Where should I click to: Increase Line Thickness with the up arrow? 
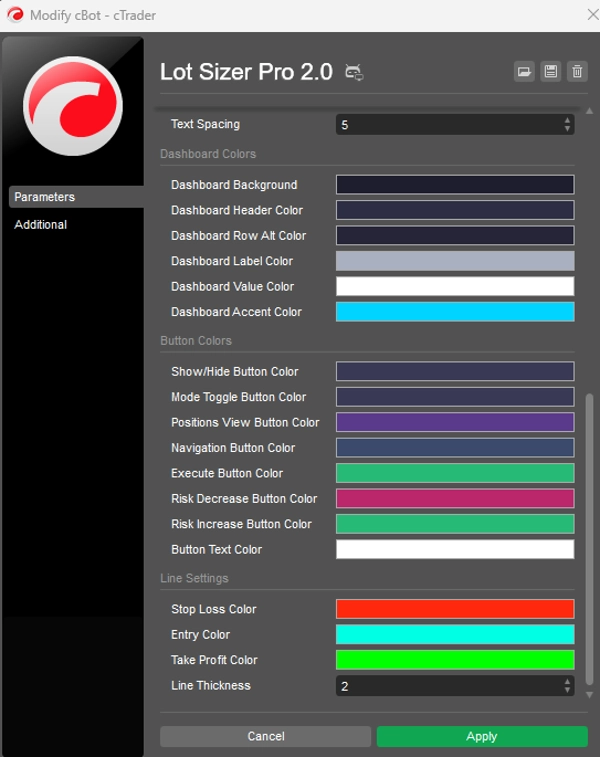coord(567,681)
